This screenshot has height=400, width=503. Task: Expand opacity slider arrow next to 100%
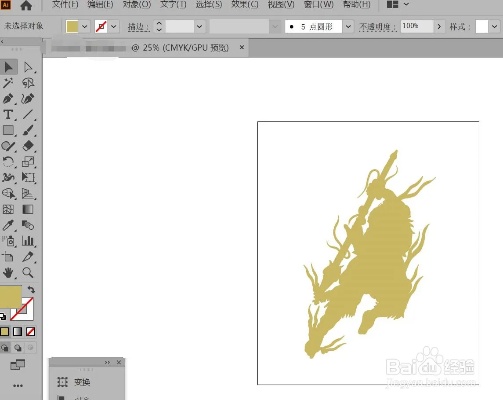pyautogui.click(x=439, y=26)
